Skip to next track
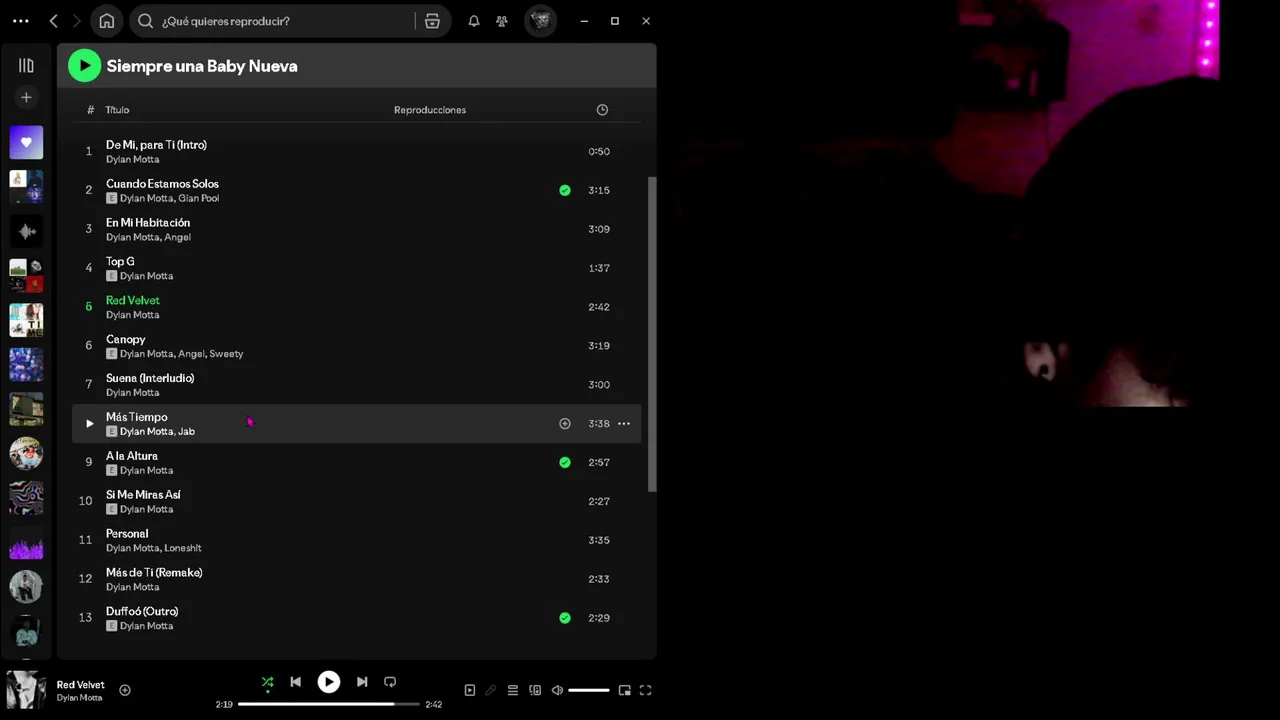Viewport: 1280px width, 720px height. [x=362, y=682]
